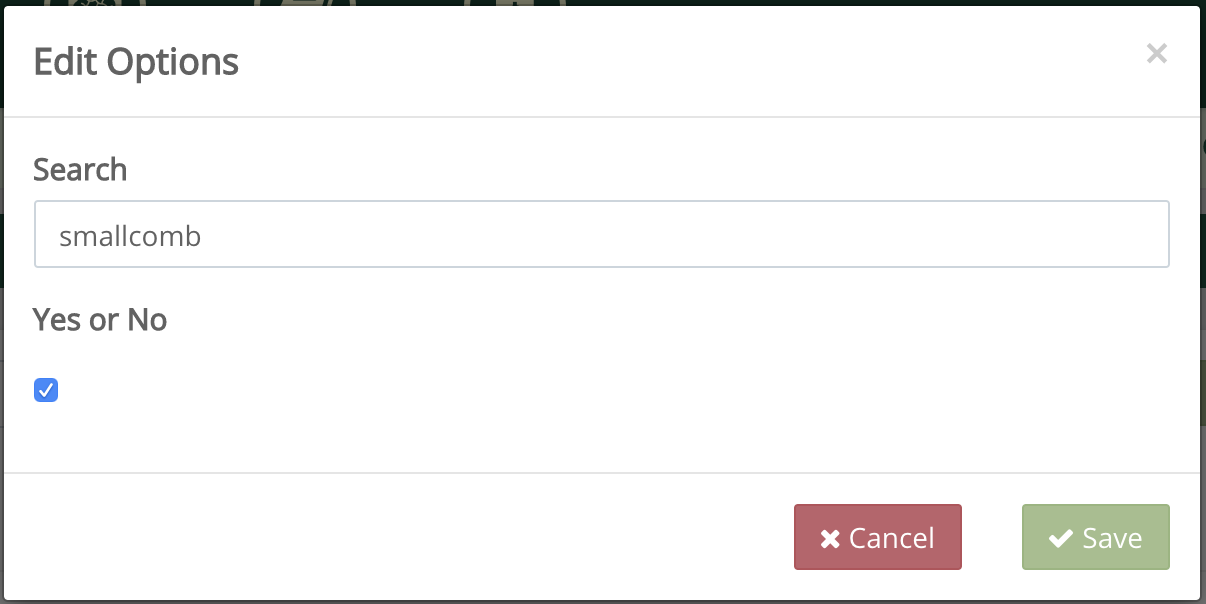
Task: Click the Edit Options dialog title
Action: [x=136, y=61]
